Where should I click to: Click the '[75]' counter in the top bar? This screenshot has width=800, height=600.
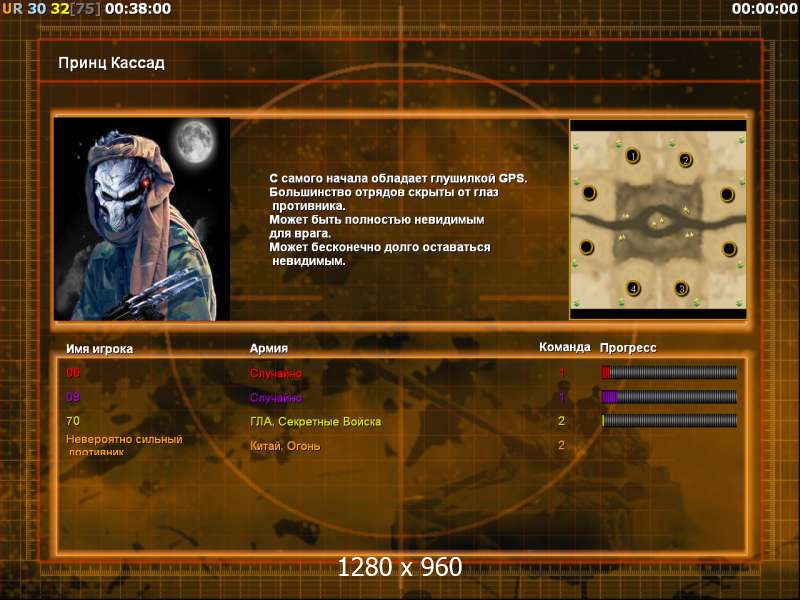pyautogui.click(x=85, y=9)
